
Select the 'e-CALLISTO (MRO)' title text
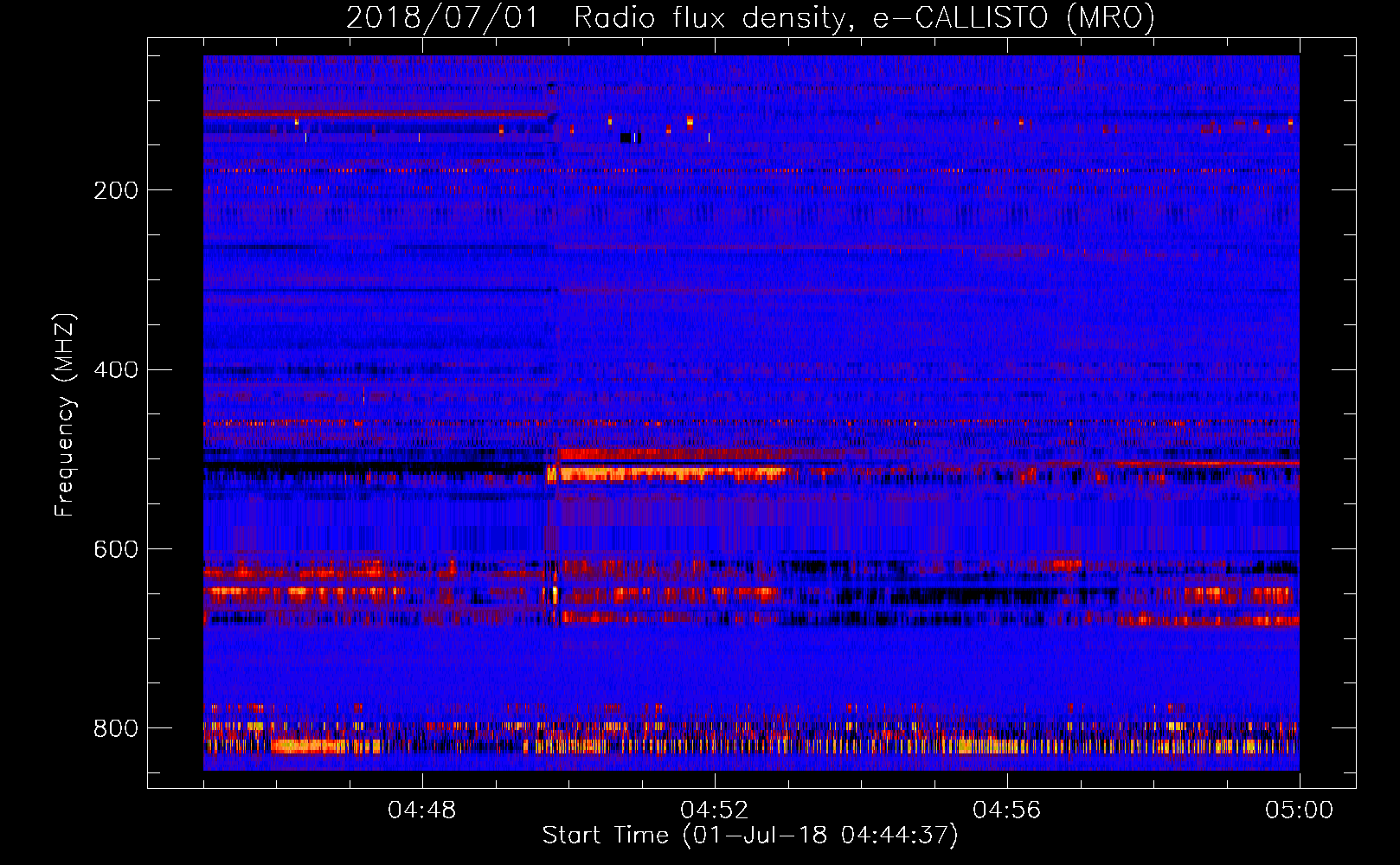(x=1014, y=18)
